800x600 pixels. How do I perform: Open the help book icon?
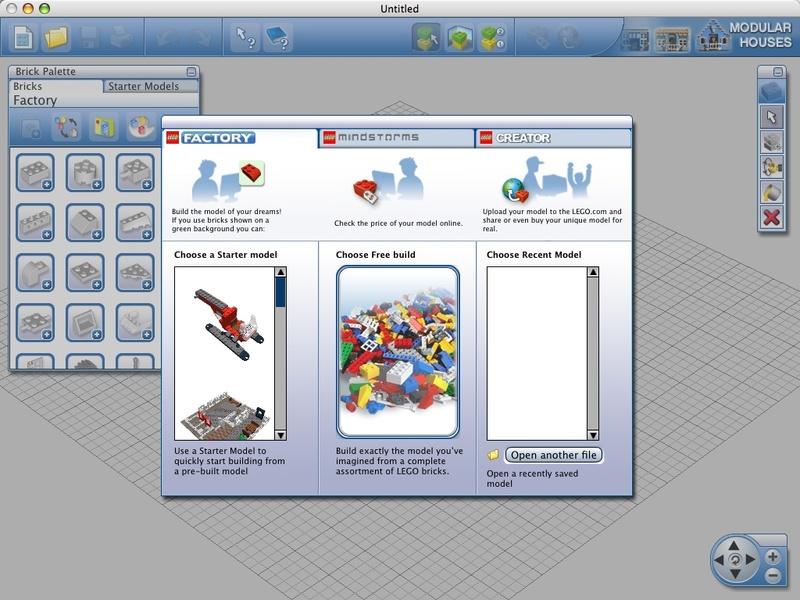click(x=278, y=38)
